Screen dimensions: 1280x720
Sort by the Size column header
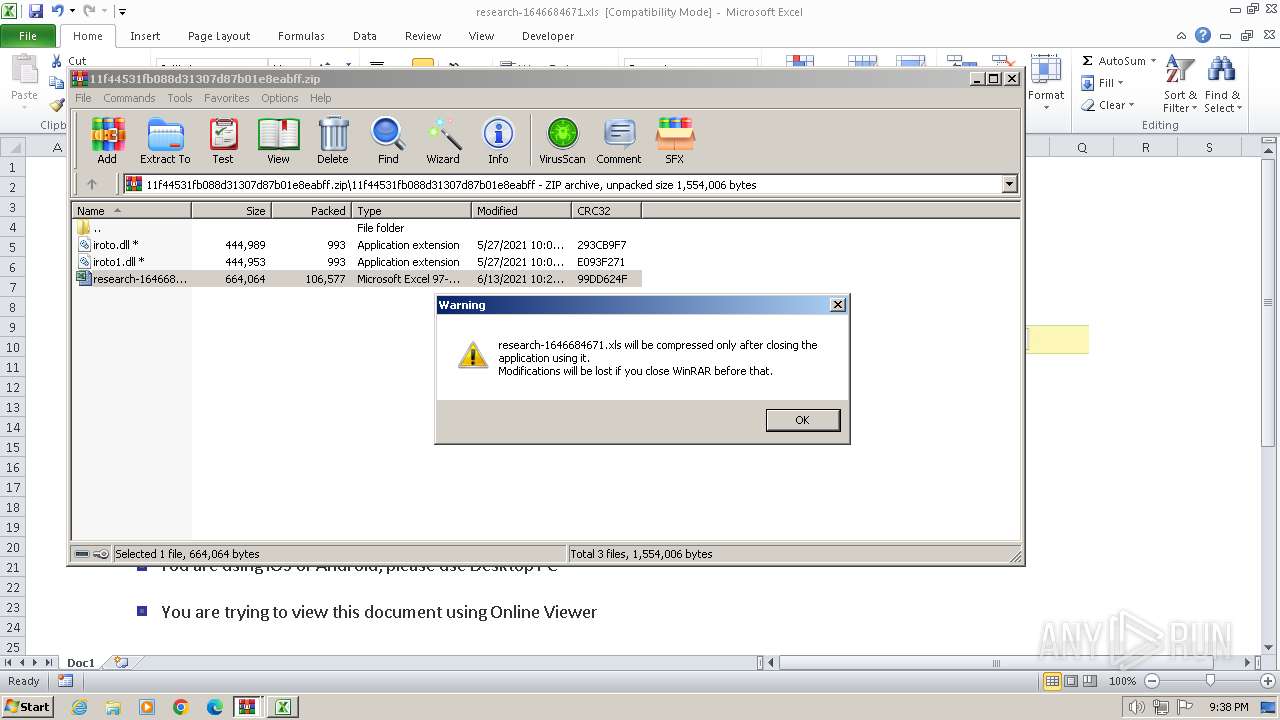231,211
